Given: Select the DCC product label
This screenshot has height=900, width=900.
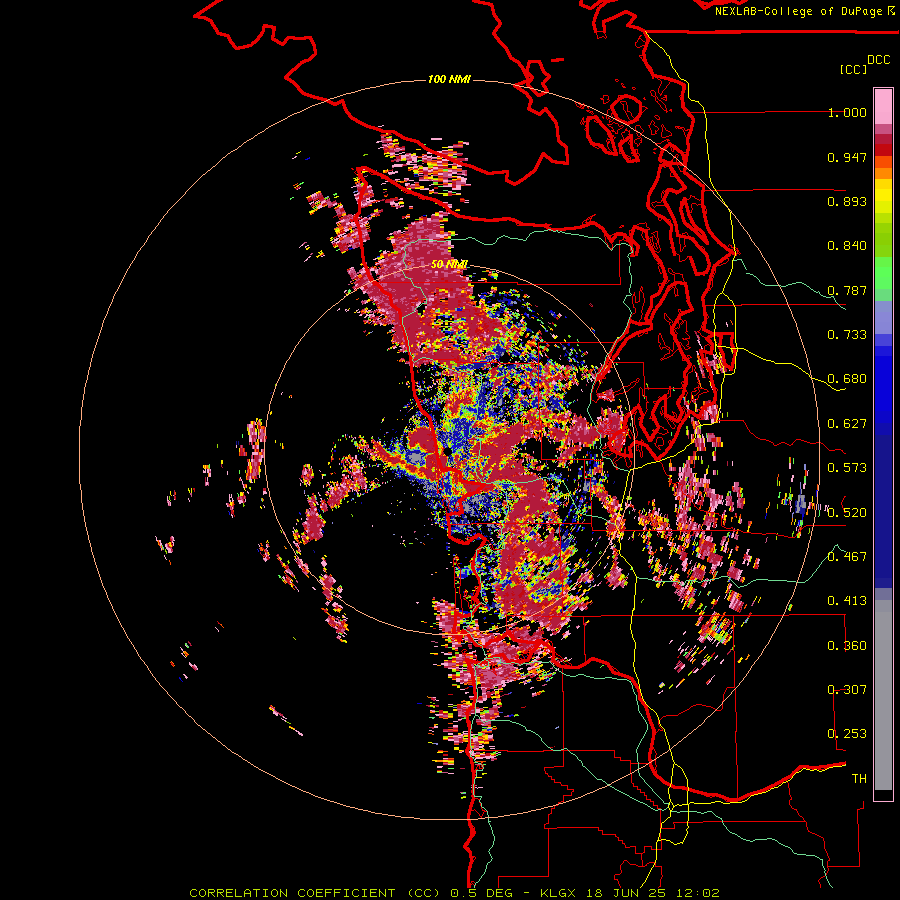Looking at the screenshot, I should [878, 60].
